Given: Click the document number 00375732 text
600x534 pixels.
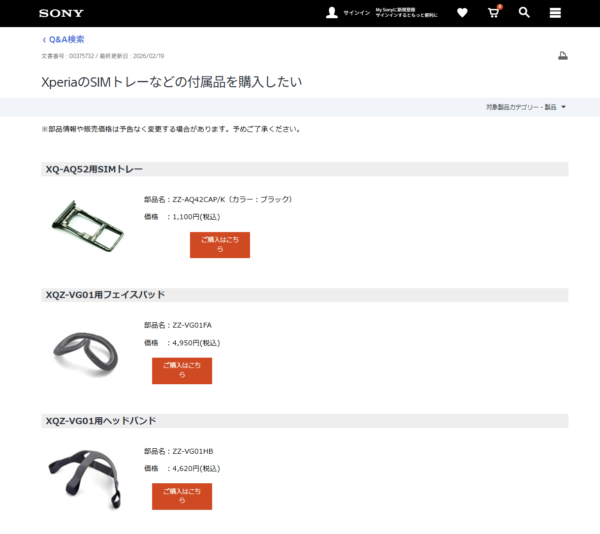Looking at the screenshot, I should coord(67,56).
